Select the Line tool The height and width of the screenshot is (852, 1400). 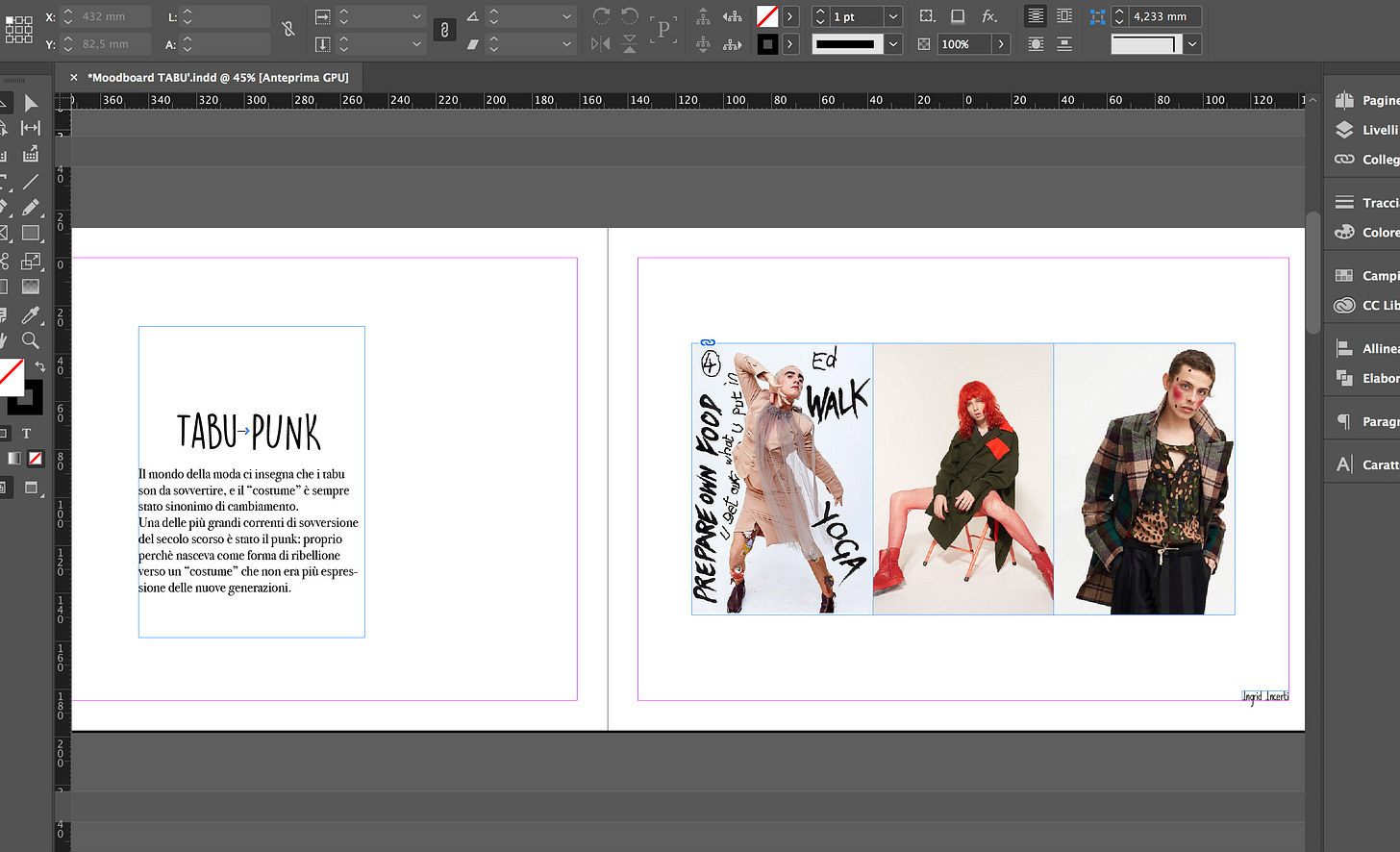pos(31,182)
